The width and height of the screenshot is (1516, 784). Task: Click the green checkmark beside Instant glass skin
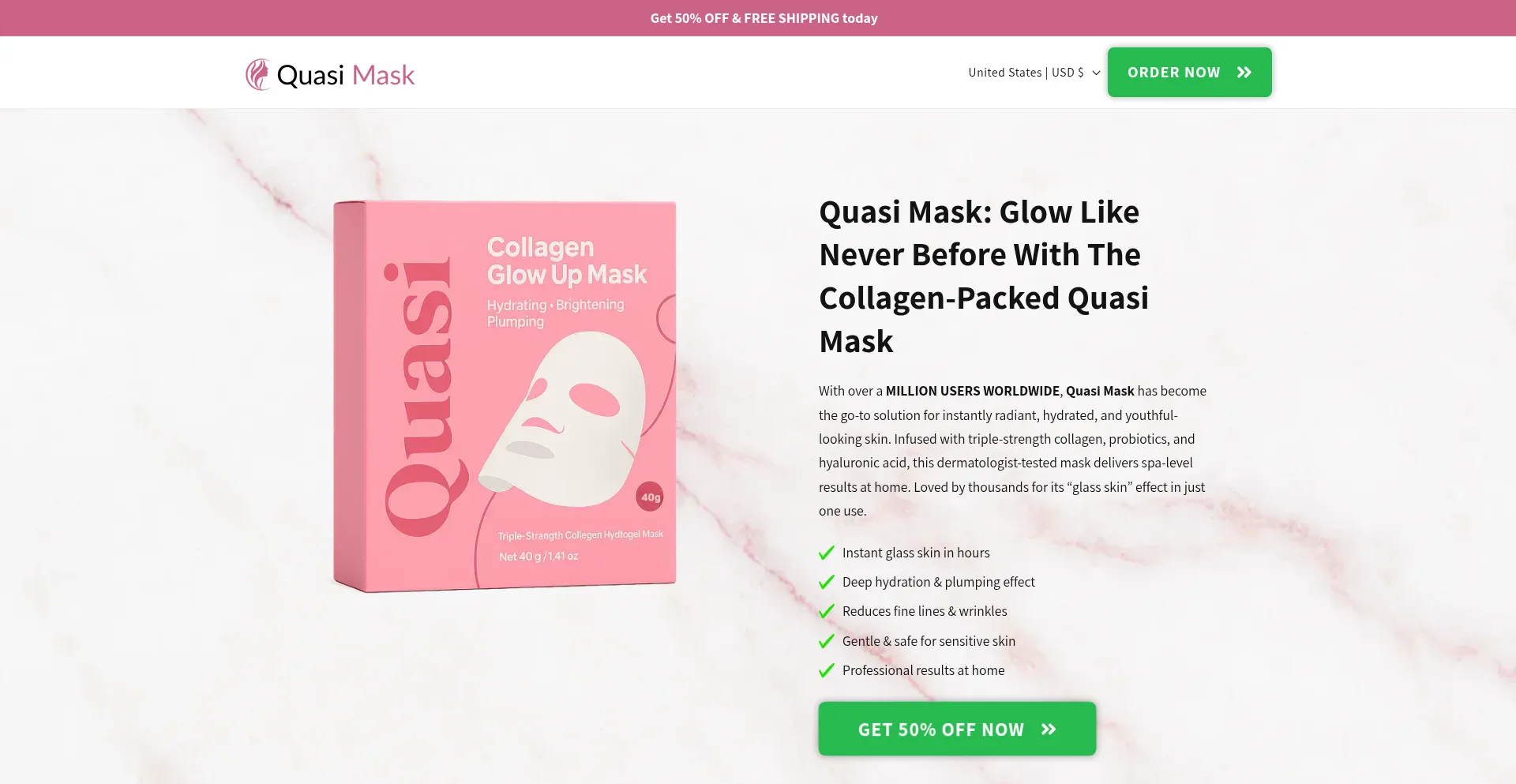[x=827, y=553]
